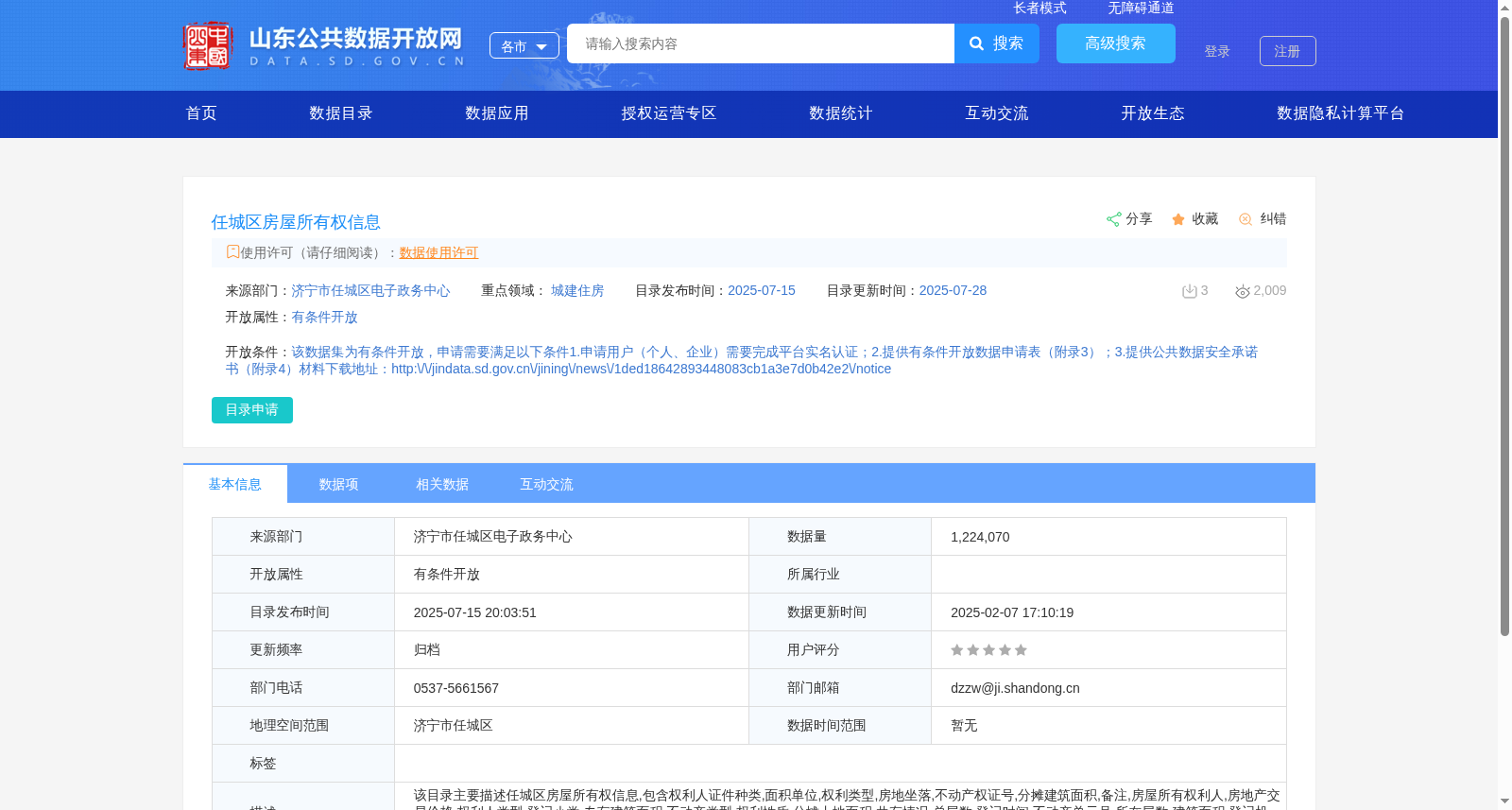1512x810 pixels.
Task: Open 数据统计 menu item
Action: pyautogui.click(x=841, y=113)
